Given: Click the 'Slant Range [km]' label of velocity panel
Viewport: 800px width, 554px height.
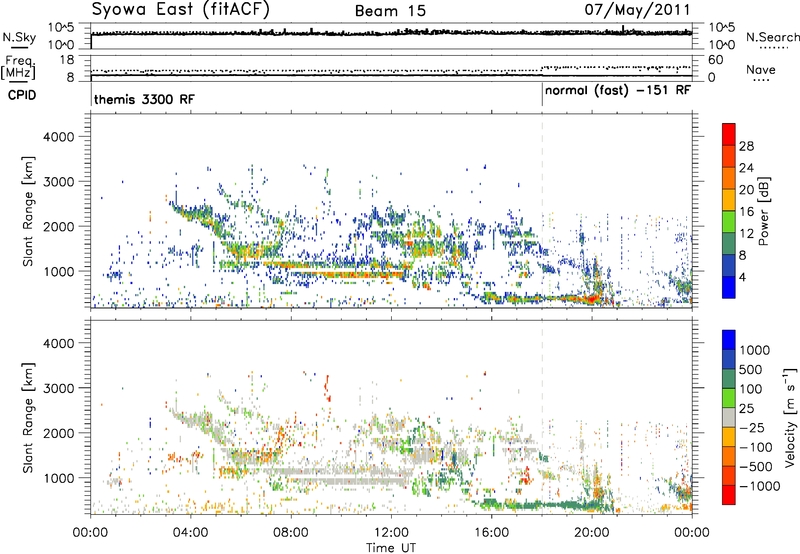Looking at the screenshot, I should click(x=28, y=418).
